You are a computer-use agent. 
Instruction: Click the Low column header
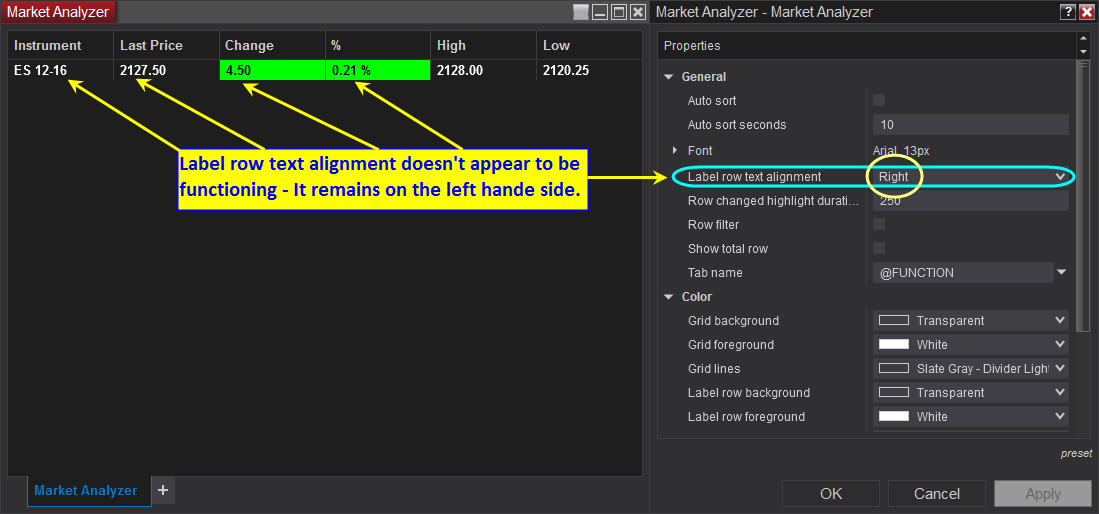[589, 46]
